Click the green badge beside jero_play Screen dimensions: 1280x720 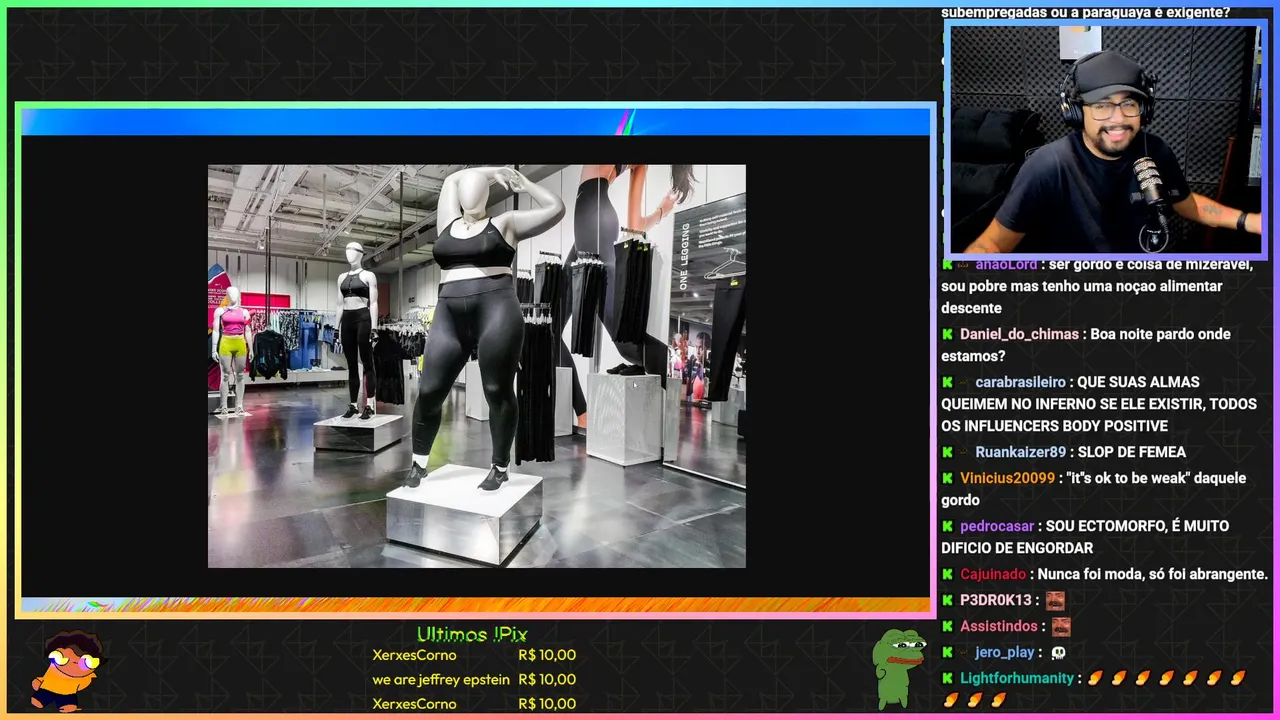947,652
